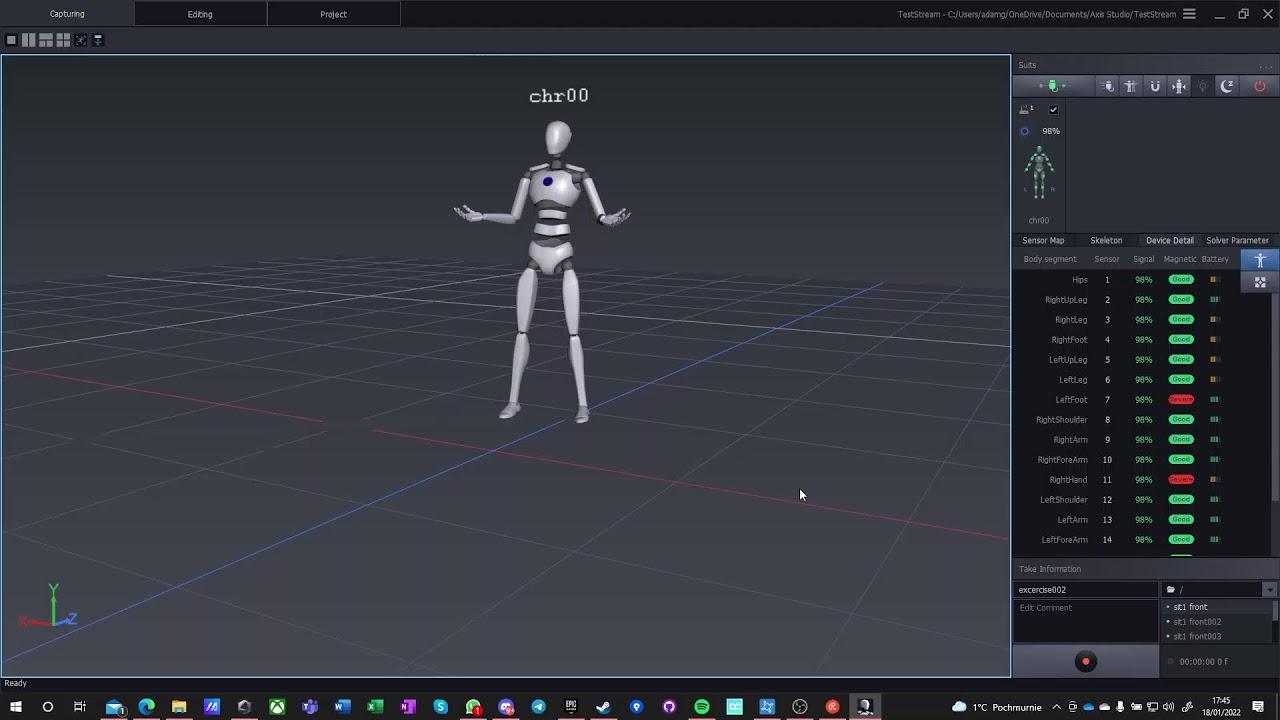This screenshot has height=720, width=1280.
Task: Click the take name field excercise002
Action: (x=1086, y=590)
